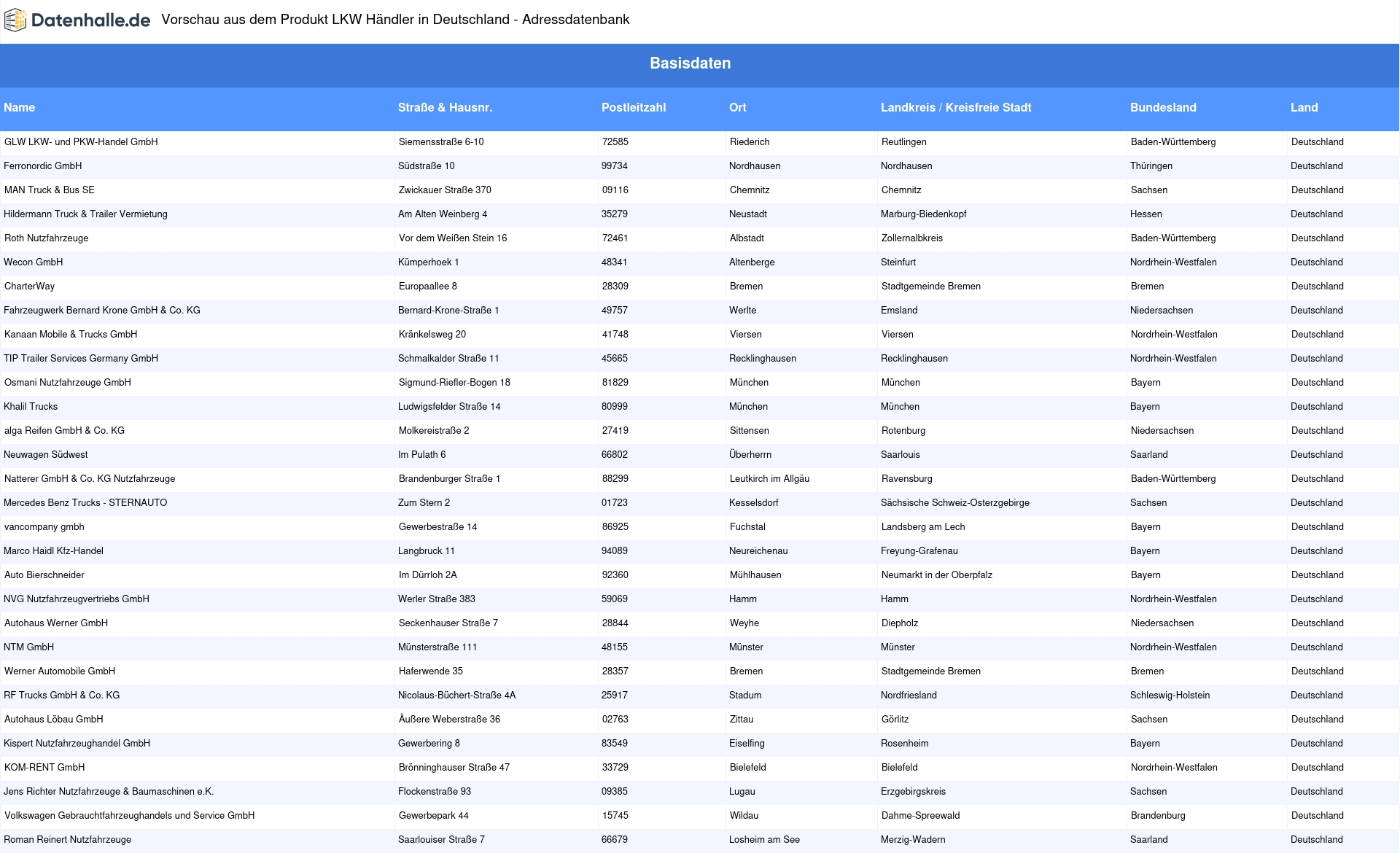Click the address Siemensstraße 6-10

coord(441,142)
